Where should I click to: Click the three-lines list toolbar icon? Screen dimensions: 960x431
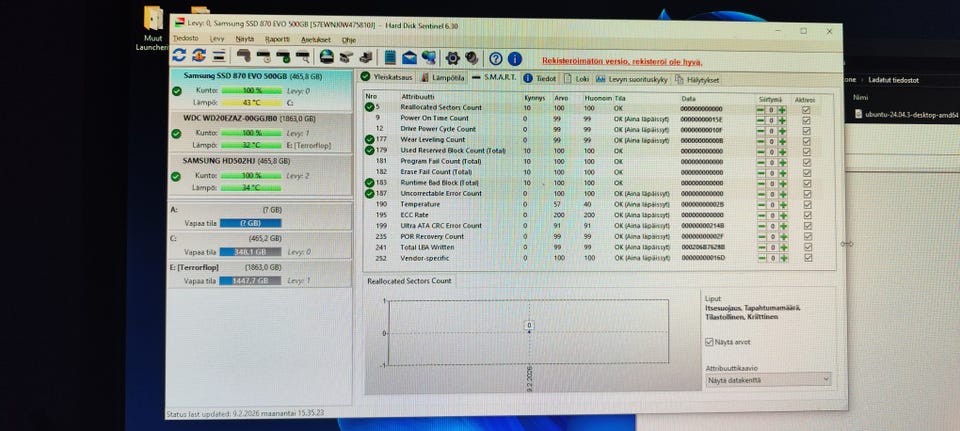pyautogui.click(x=219, y=56)
